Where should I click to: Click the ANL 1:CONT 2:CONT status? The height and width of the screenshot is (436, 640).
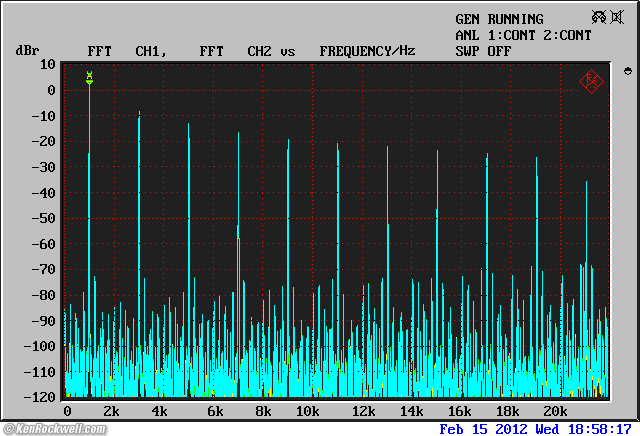[523, 35]
